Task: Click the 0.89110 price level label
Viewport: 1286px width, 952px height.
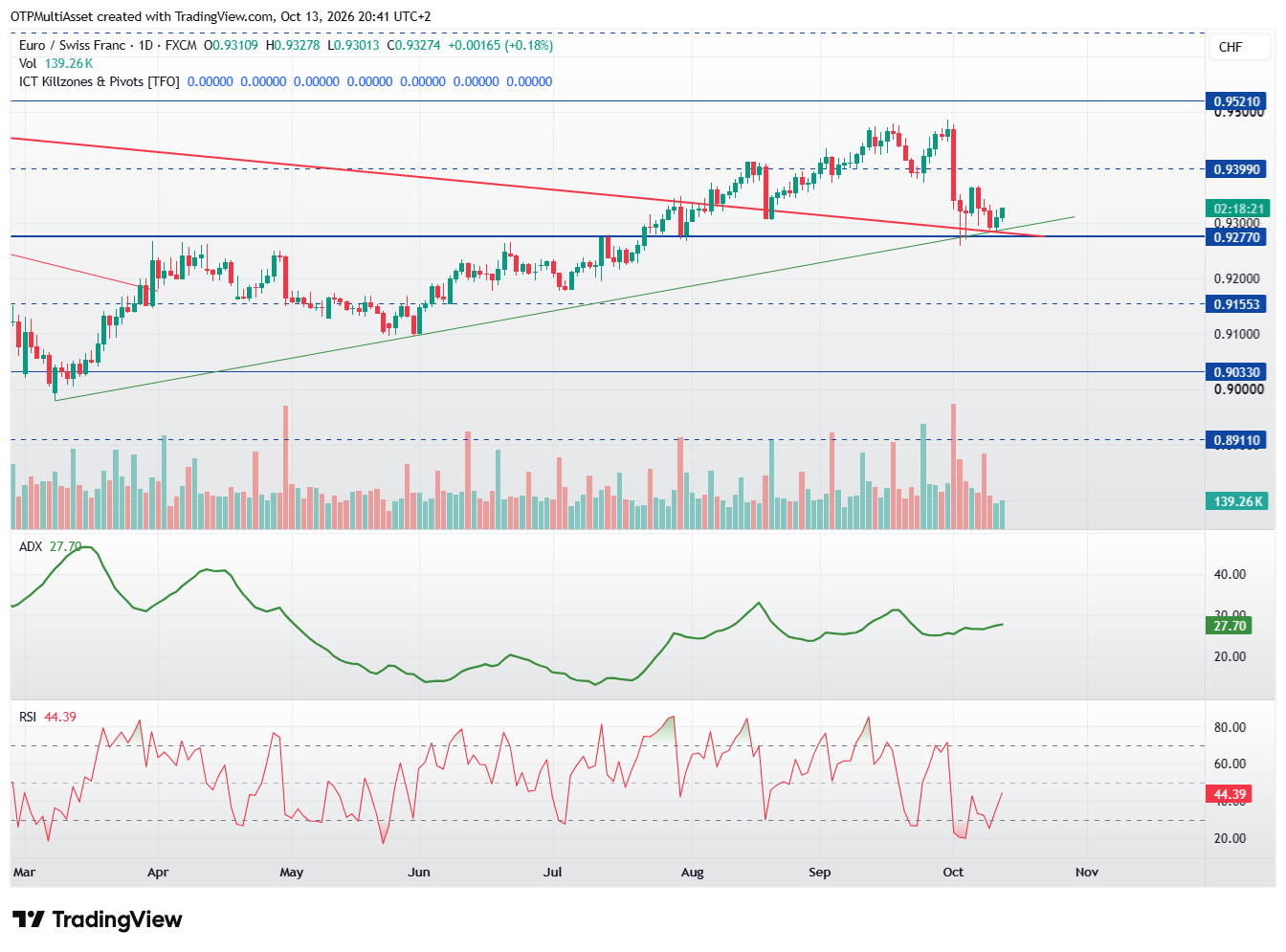Action: pos(1237,440)
